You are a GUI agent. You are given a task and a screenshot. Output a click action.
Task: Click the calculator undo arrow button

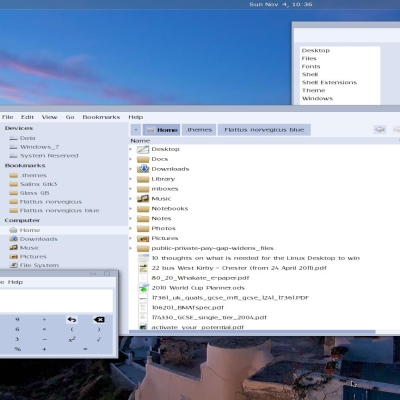72,320
